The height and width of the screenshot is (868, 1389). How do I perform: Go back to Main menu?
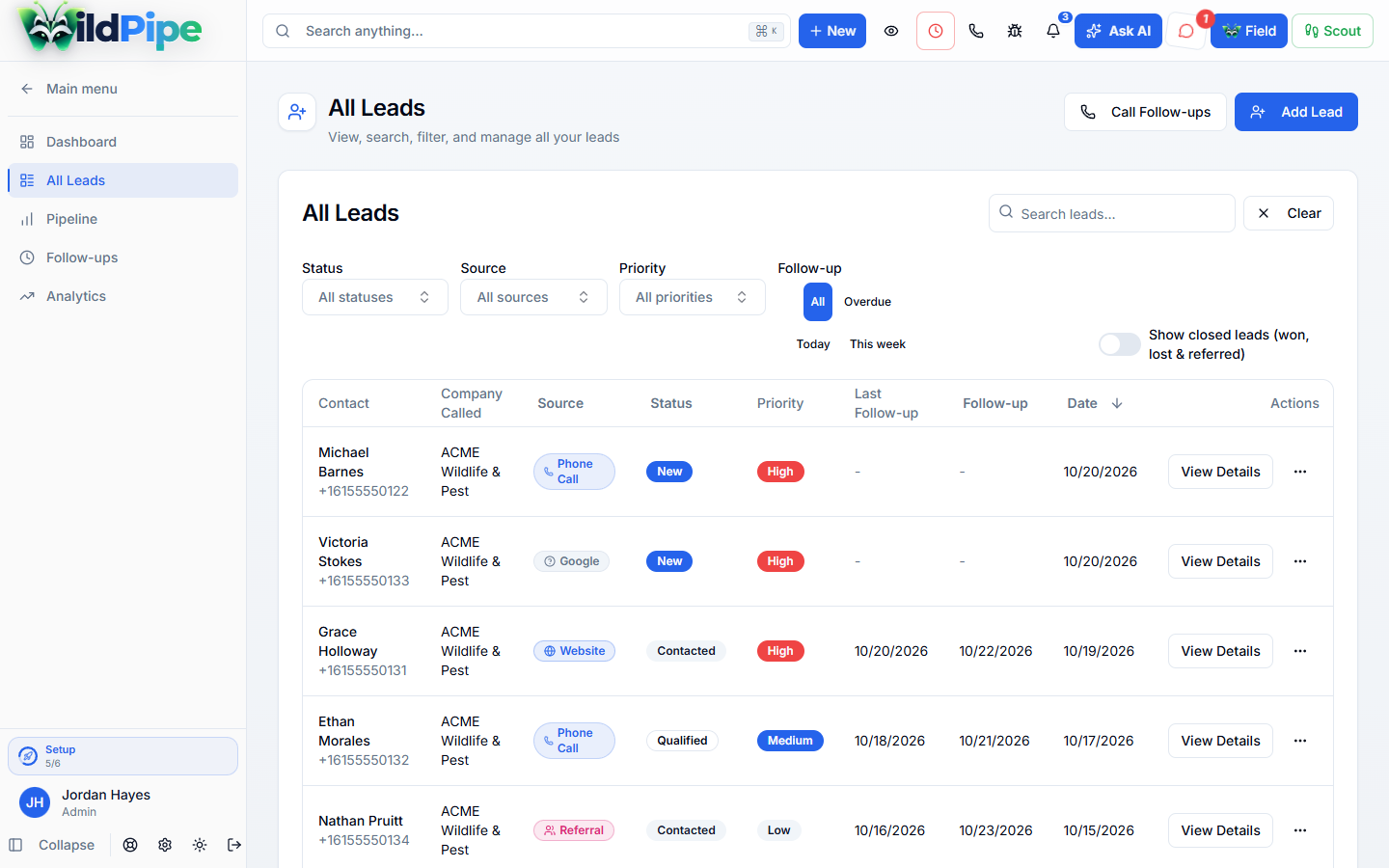[x=123, y=89]
